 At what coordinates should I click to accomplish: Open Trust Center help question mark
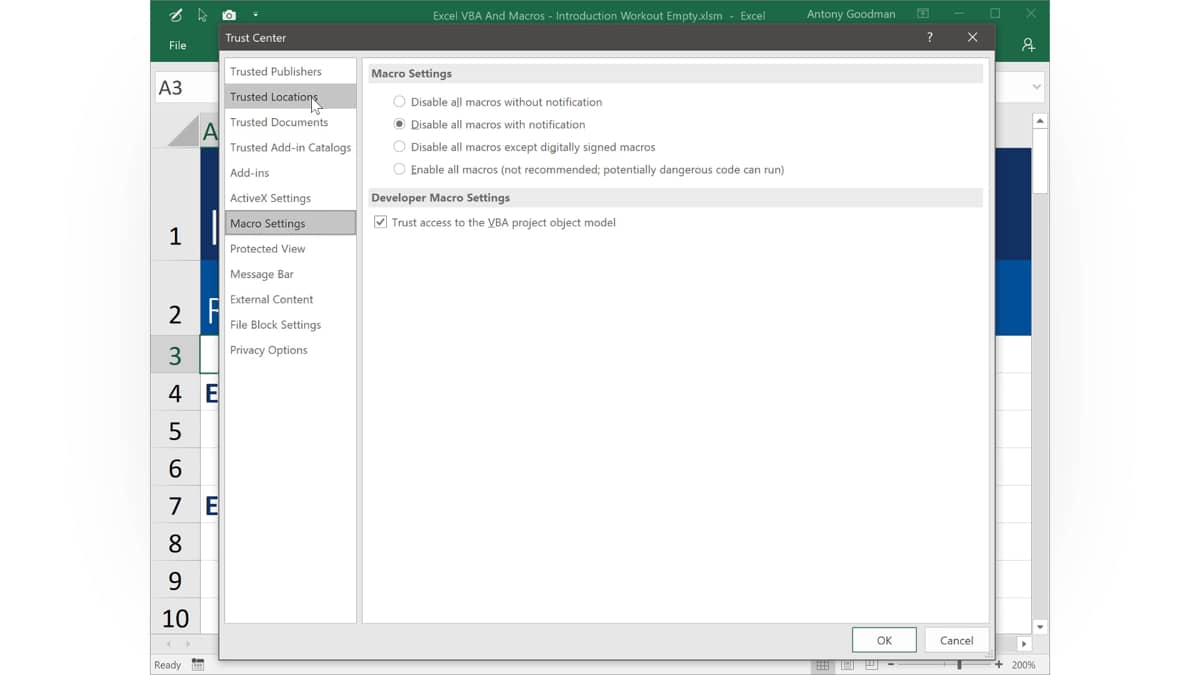click(x=930, y=37)
